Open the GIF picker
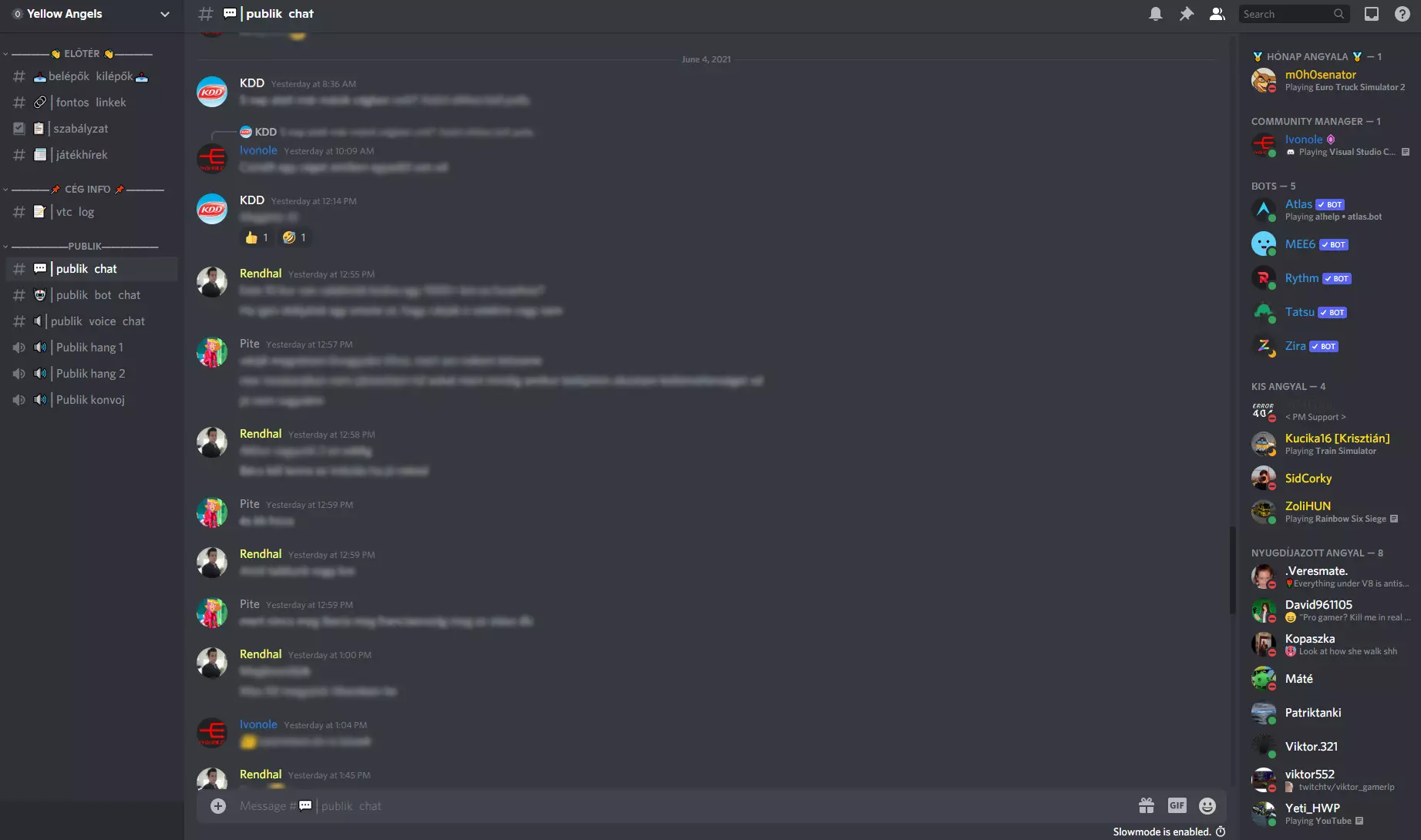The width and height of the screenshot is (1421, 840). tap(1177, 805)
